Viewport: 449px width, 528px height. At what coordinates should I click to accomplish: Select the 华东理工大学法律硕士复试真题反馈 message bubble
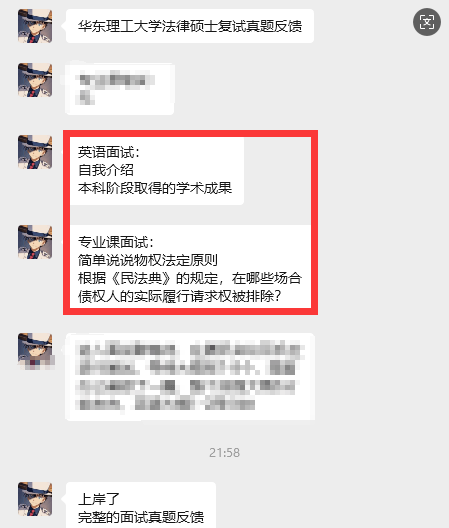190,26
